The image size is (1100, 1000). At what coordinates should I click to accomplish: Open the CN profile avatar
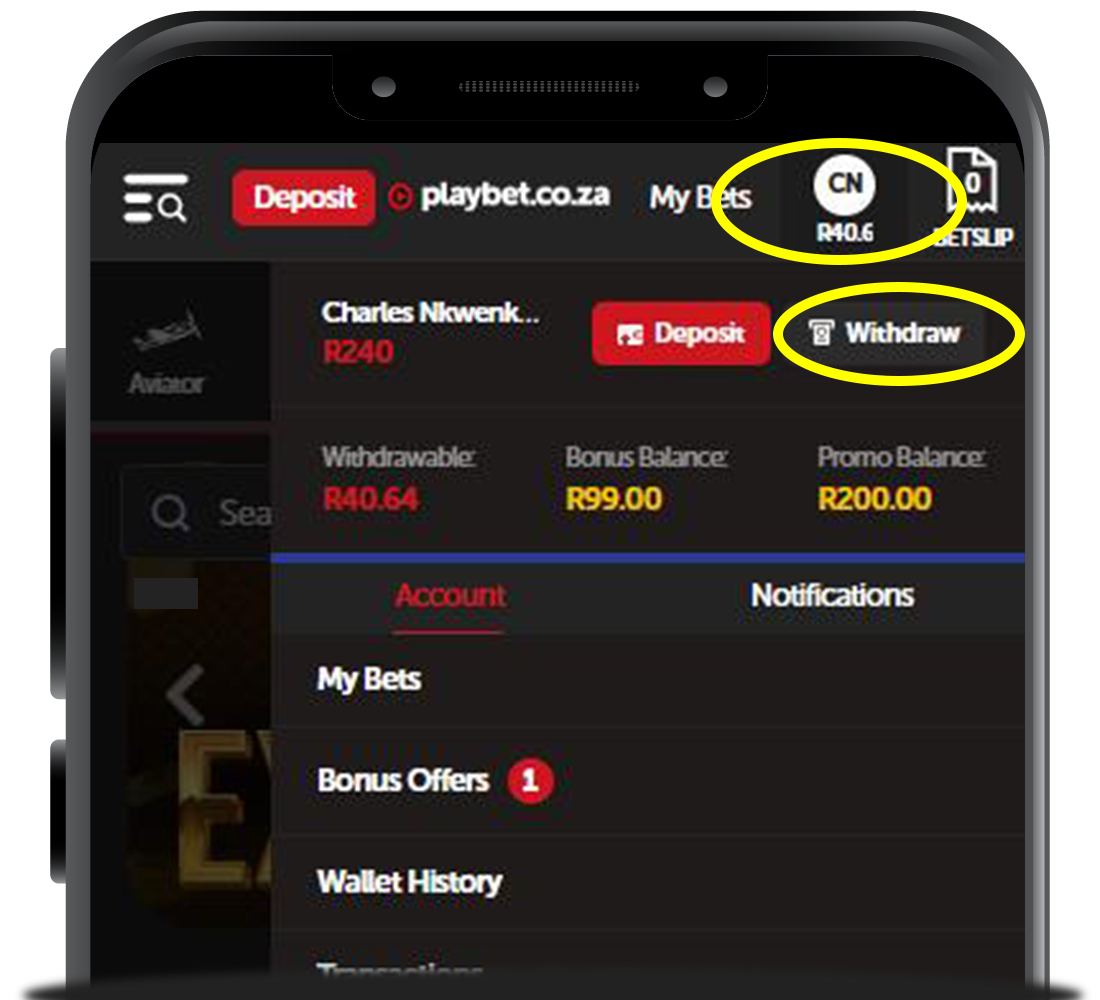click(x=844, y=185)
